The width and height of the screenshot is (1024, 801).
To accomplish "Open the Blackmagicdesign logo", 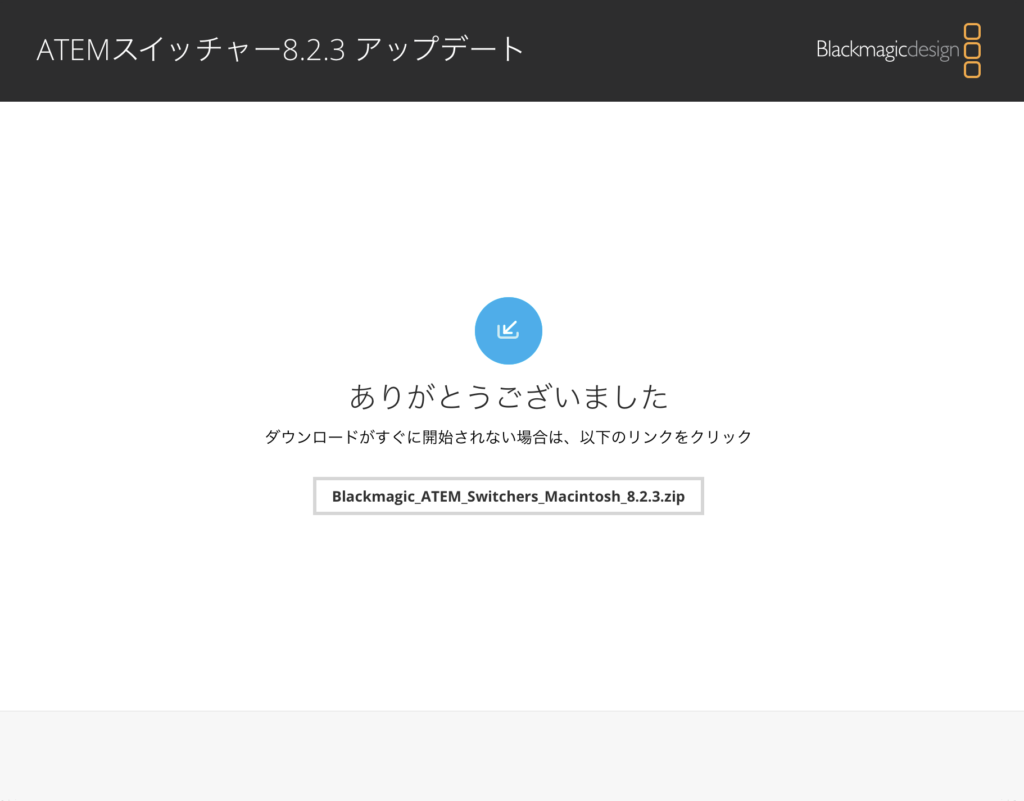I will coord(899,50).
